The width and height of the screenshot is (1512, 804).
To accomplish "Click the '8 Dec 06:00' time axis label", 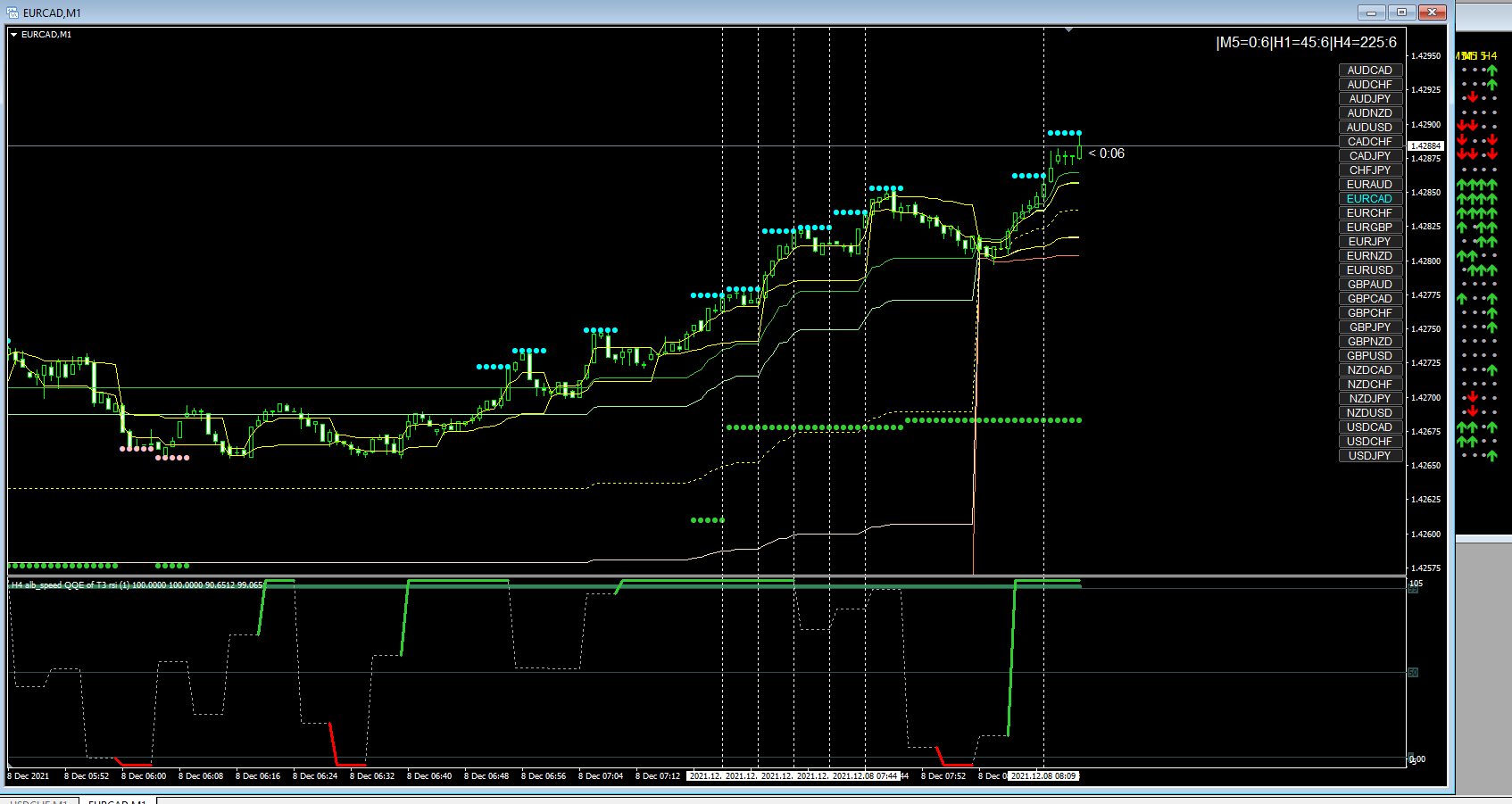I will click(145, 776).
